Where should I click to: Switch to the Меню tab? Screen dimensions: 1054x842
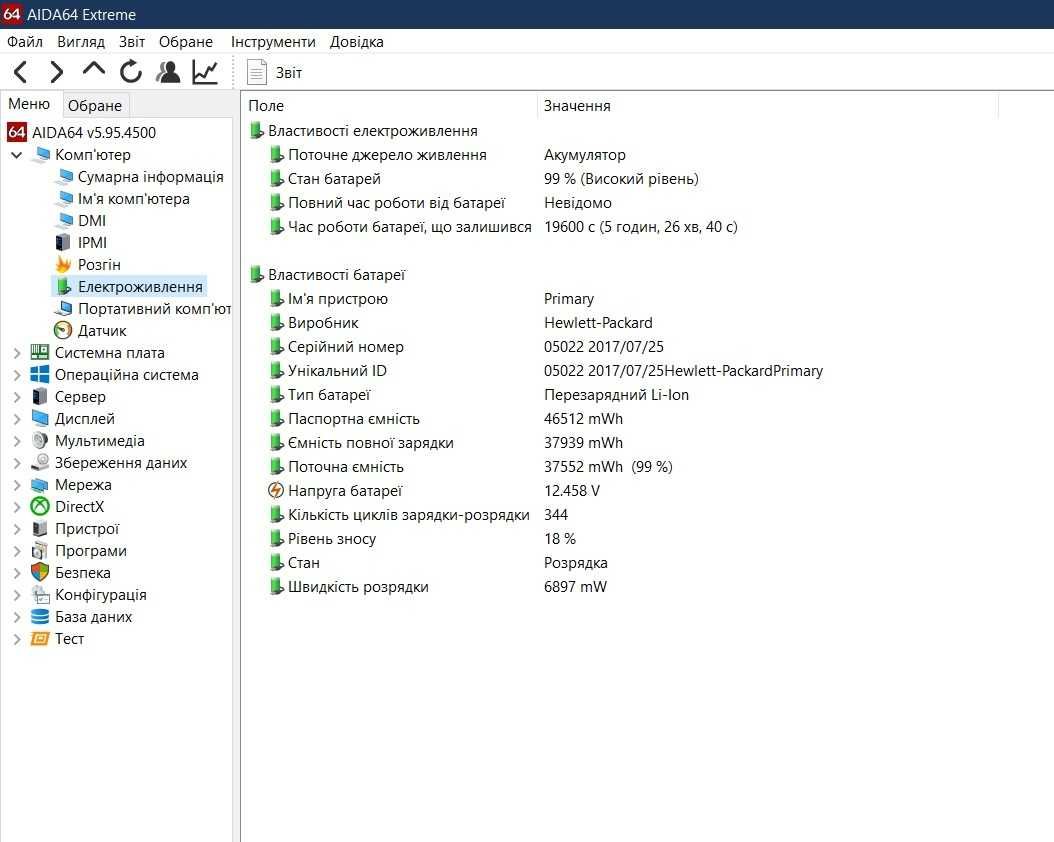pos(29,104)
